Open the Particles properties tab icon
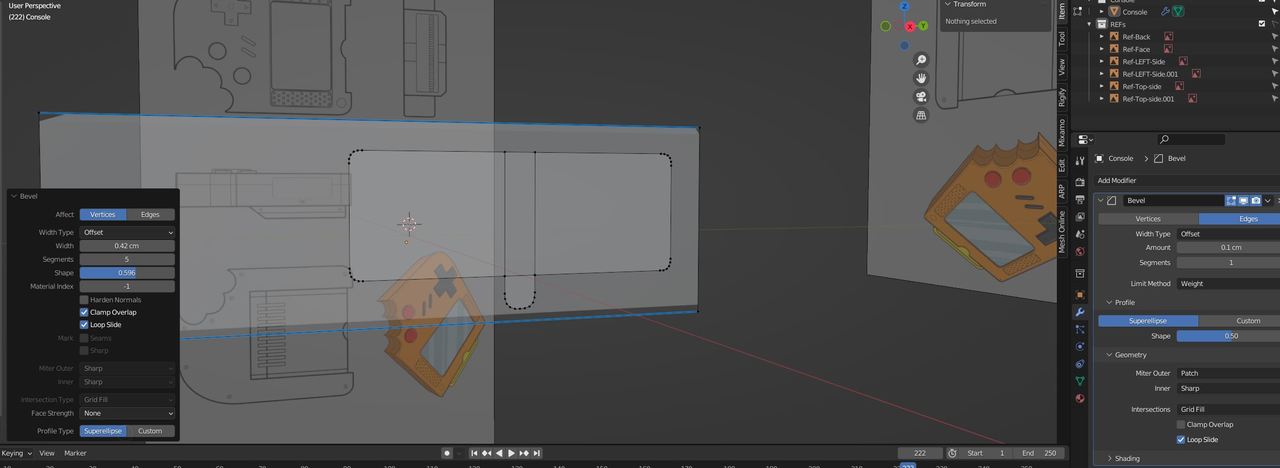 (1079, 329)
